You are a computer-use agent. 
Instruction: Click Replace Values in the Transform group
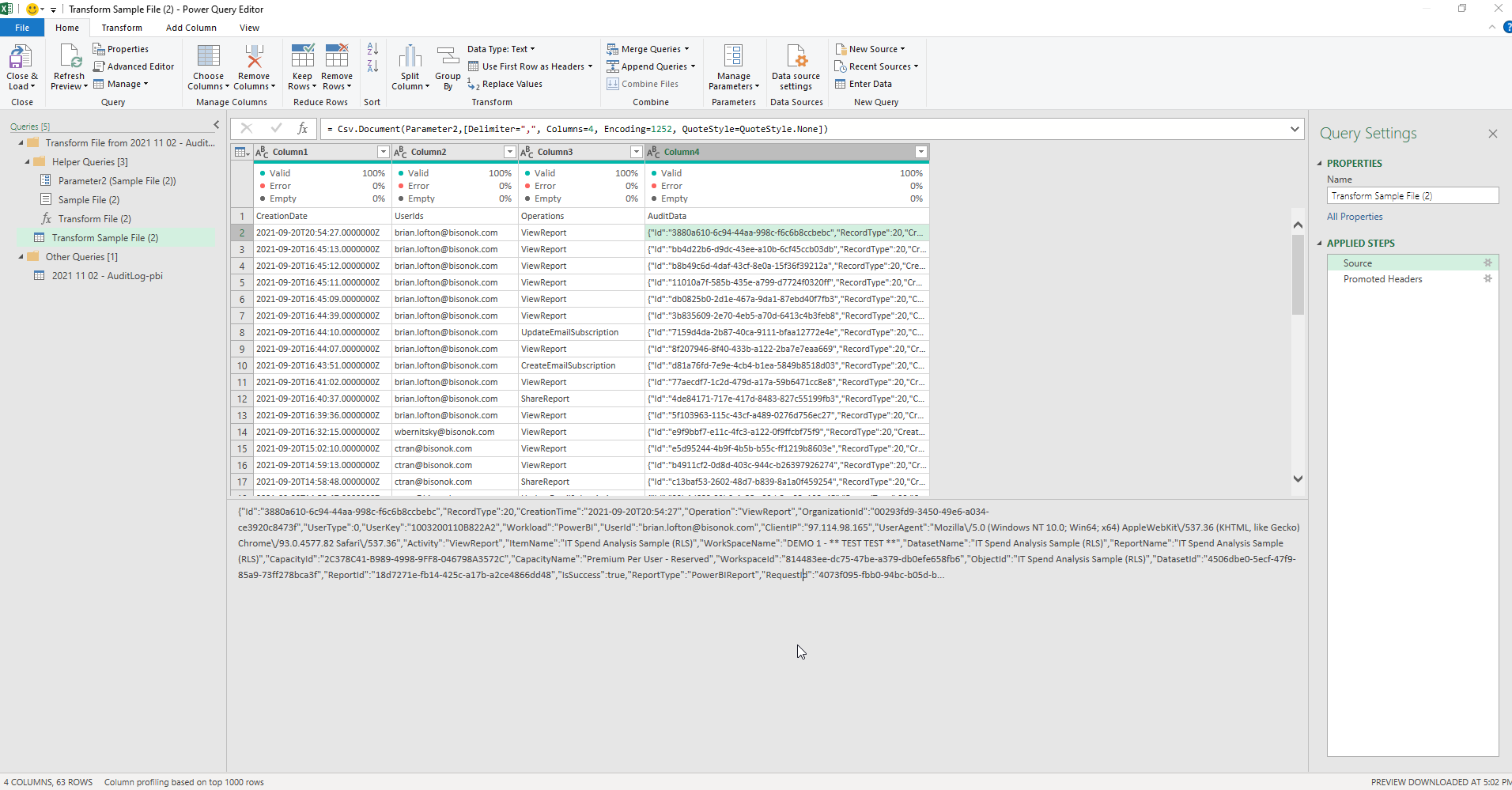pyautogui.click(x=505, y=84)
